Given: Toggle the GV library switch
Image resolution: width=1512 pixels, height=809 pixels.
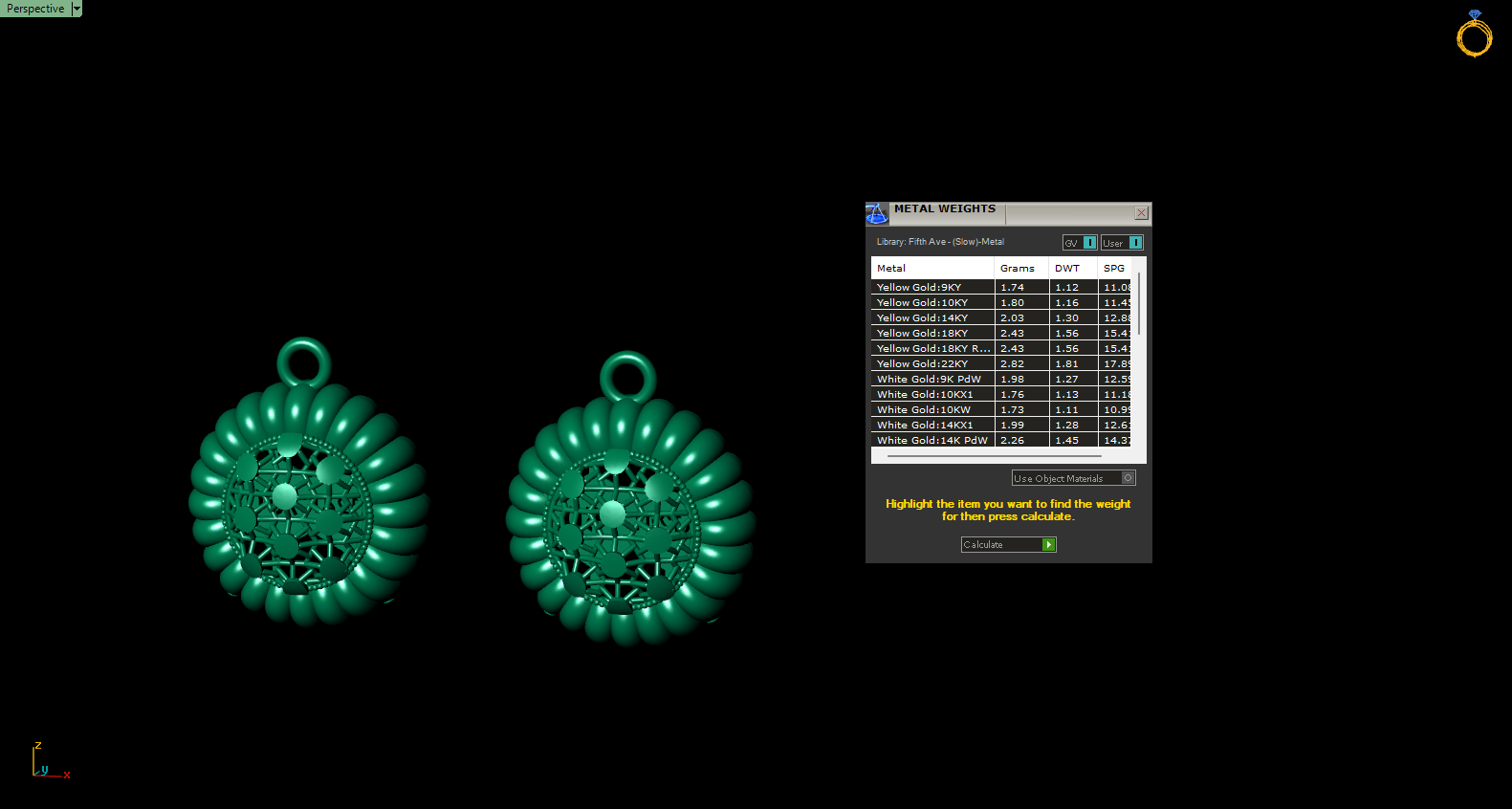Looking at the screenshot, I should 1089,243.
